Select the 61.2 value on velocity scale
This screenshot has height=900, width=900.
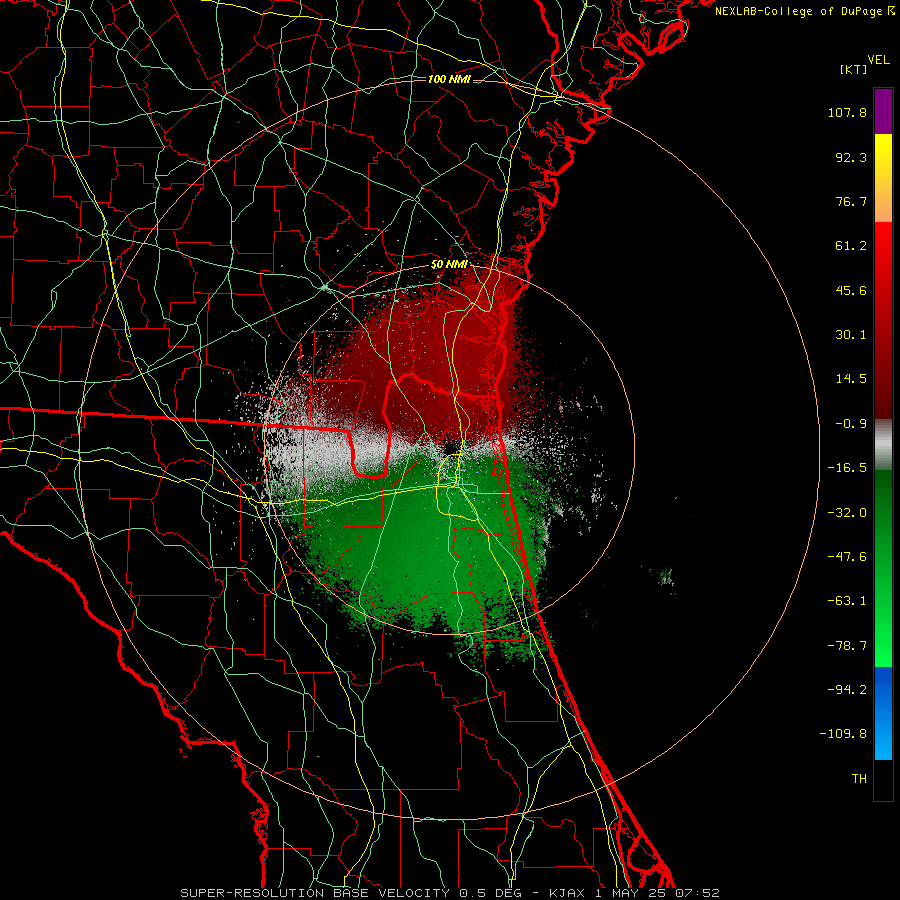851,246
